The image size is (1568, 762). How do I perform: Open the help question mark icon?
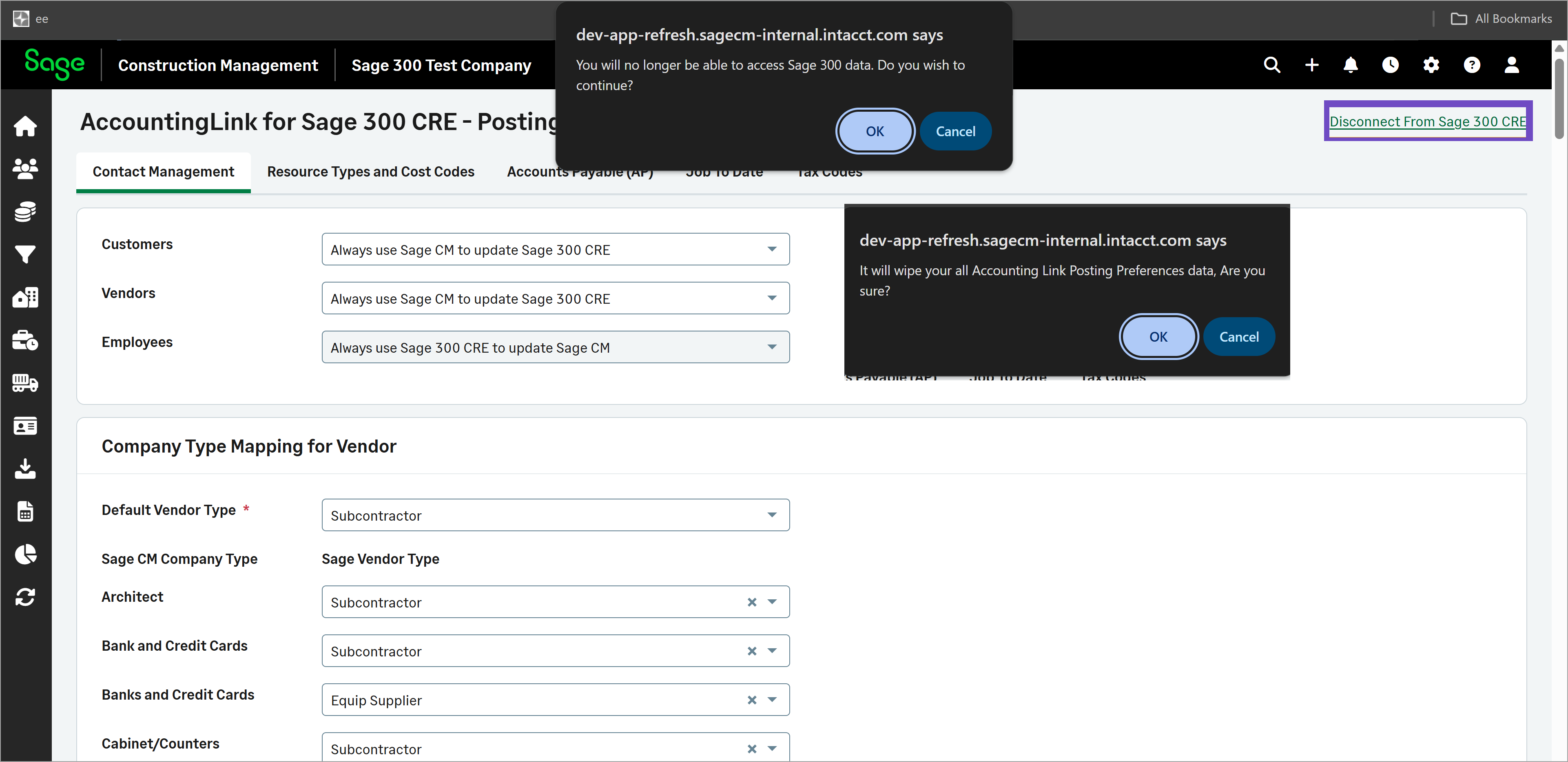pyautogui.click(x=1472, y=64)
